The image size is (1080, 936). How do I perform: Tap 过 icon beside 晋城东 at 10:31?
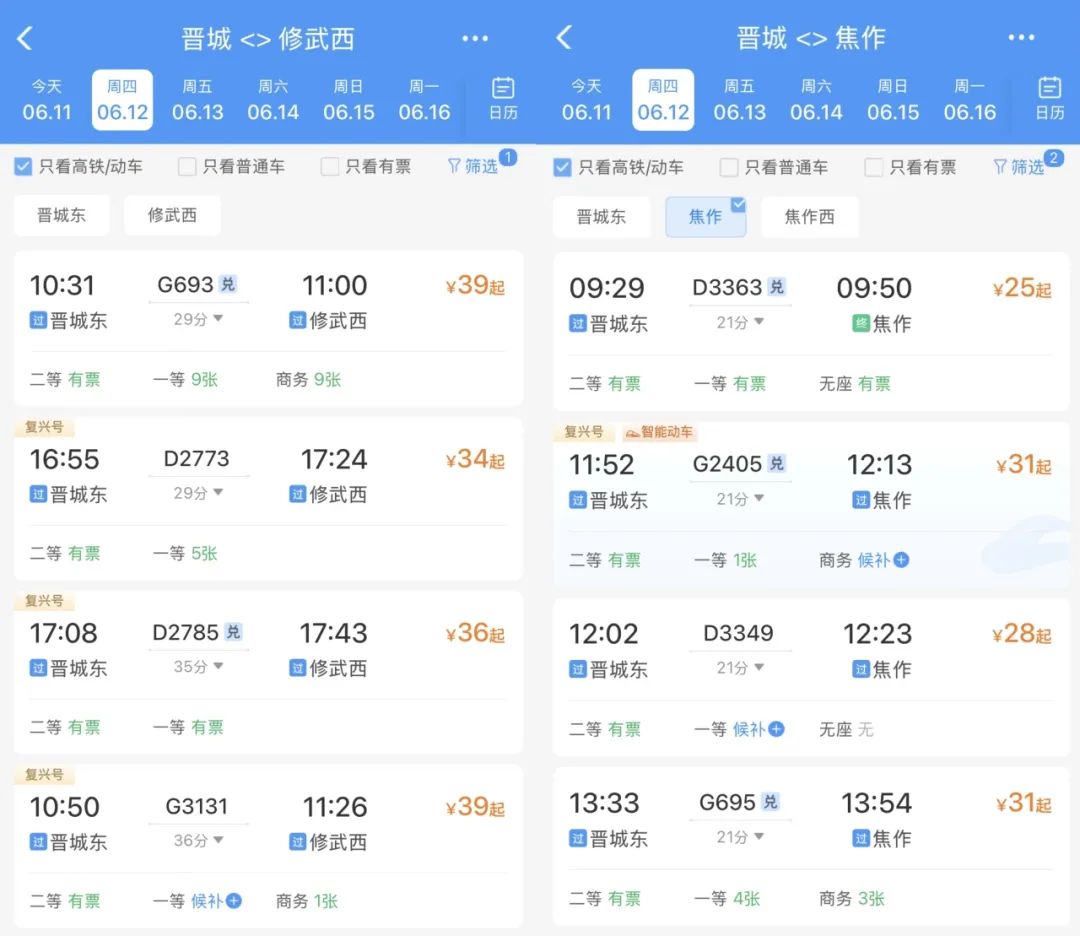[x=38, y=320]
